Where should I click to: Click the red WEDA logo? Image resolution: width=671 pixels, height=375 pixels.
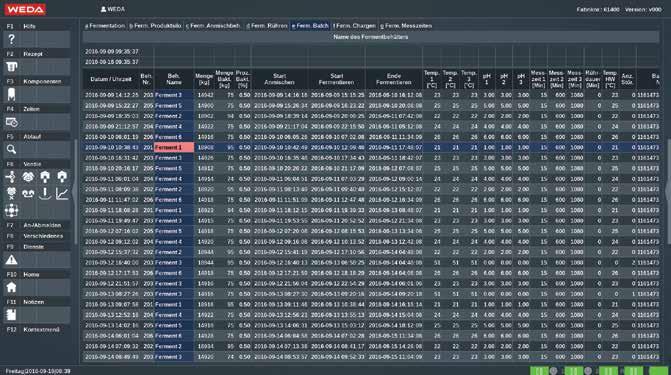25,9
